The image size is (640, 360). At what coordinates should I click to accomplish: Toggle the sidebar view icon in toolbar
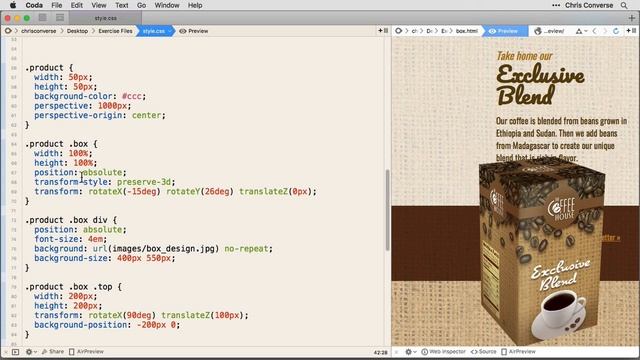pyautogui.click(x=42, y=18)
